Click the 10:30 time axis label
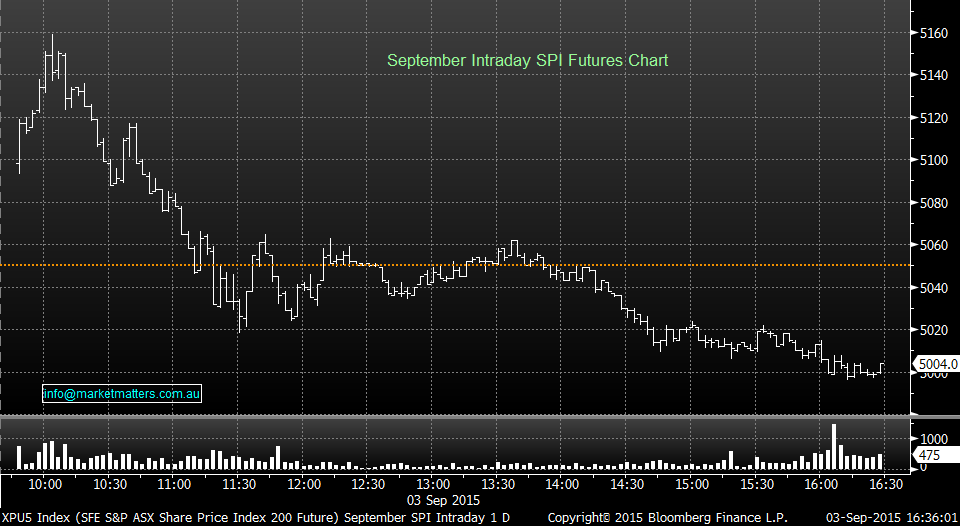This screenshot has width=960, height=526. click(110, 484)
